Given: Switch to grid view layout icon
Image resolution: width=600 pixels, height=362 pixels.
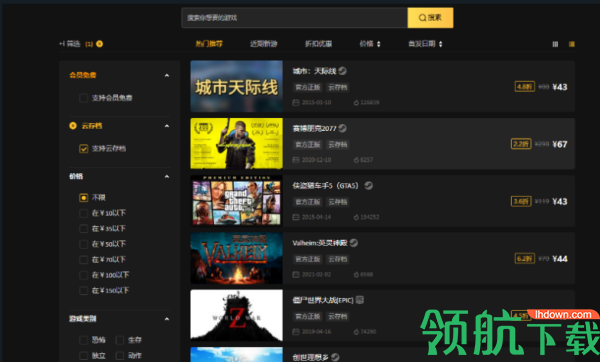Looking at the screenshot, I should pyautogui.click(x=555, y=44).
